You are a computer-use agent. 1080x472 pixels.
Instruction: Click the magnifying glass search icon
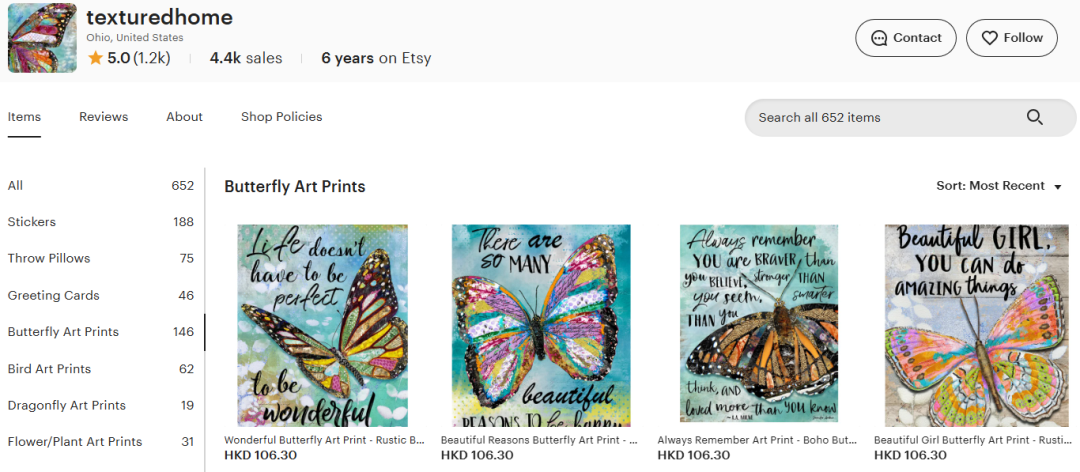point(1035,118)
